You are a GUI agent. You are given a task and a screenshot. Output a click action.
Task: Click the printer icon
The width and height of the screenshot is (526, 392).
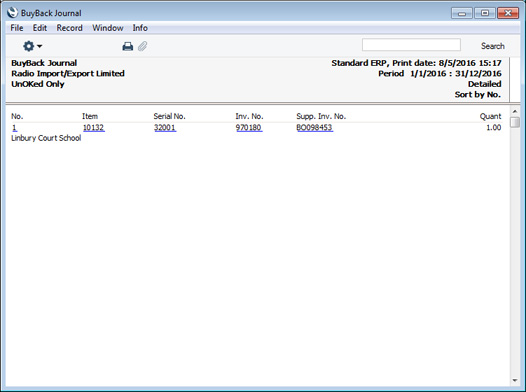point(127,46)
